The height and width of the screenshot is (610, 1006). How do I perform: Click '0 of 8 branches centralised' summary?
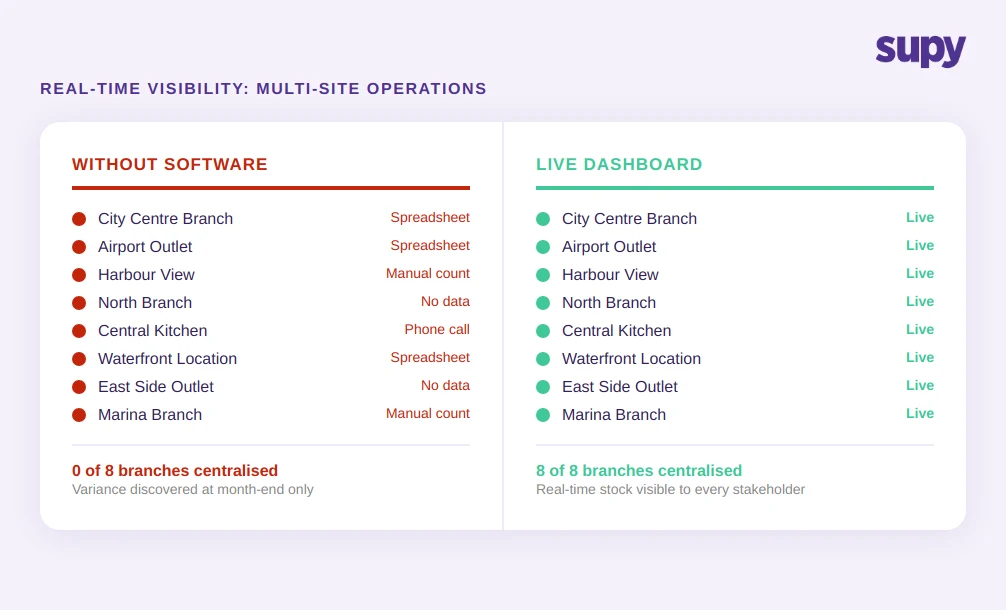click(x=175, y=471)
